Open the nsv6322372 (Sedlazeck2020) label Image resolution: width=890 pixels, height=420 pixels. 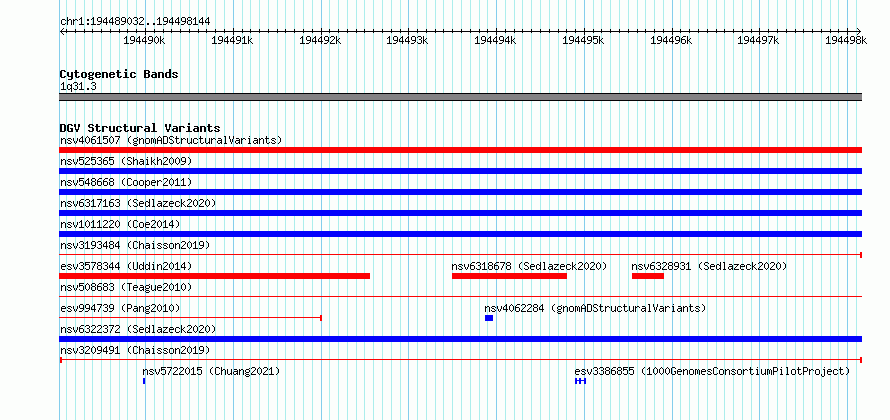138,329
